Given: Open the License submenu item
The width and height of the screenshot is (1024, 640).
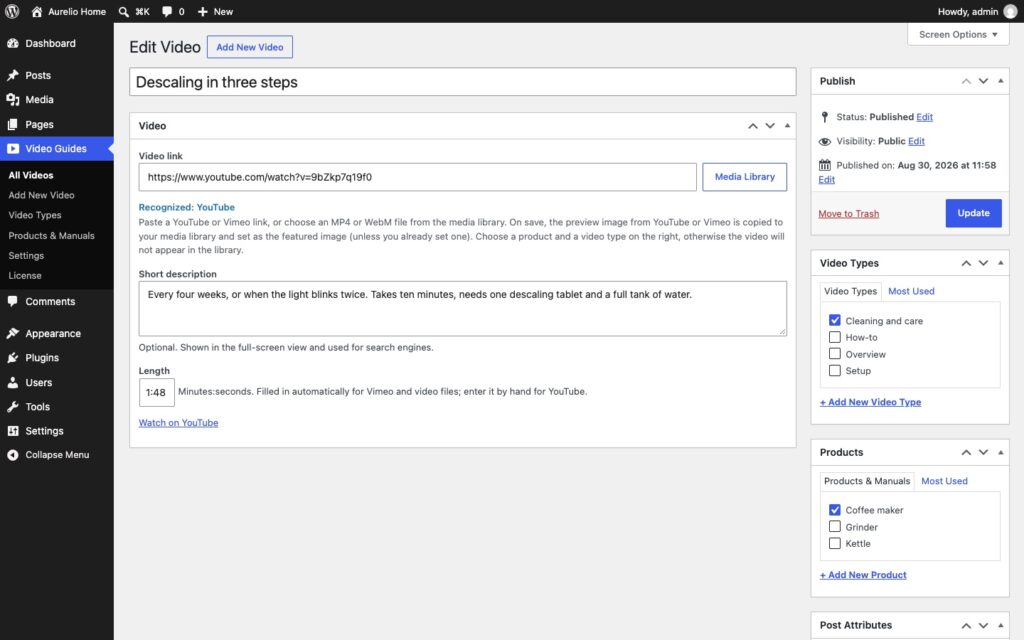Looking at the screenshot, I should [x=25, y=276].
